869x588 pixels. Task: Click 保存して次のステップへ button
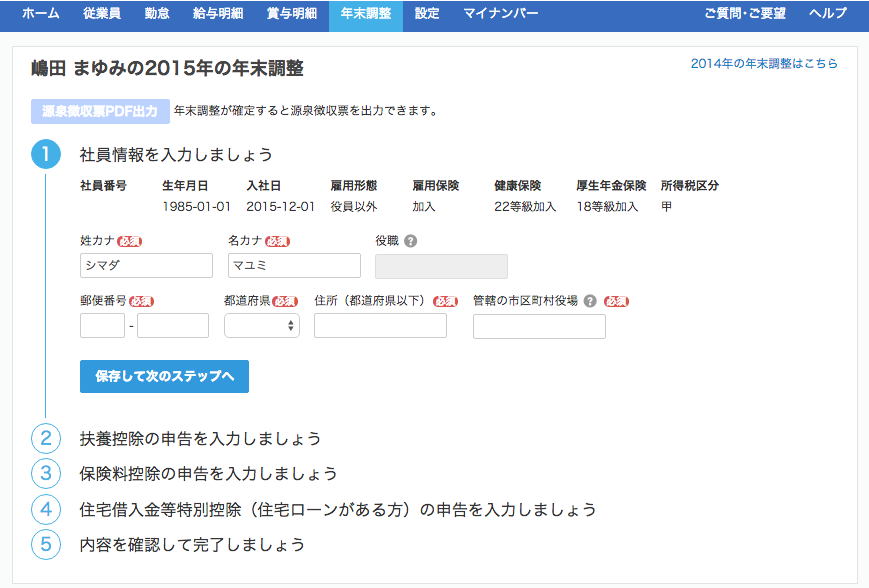tap(164, 376)
